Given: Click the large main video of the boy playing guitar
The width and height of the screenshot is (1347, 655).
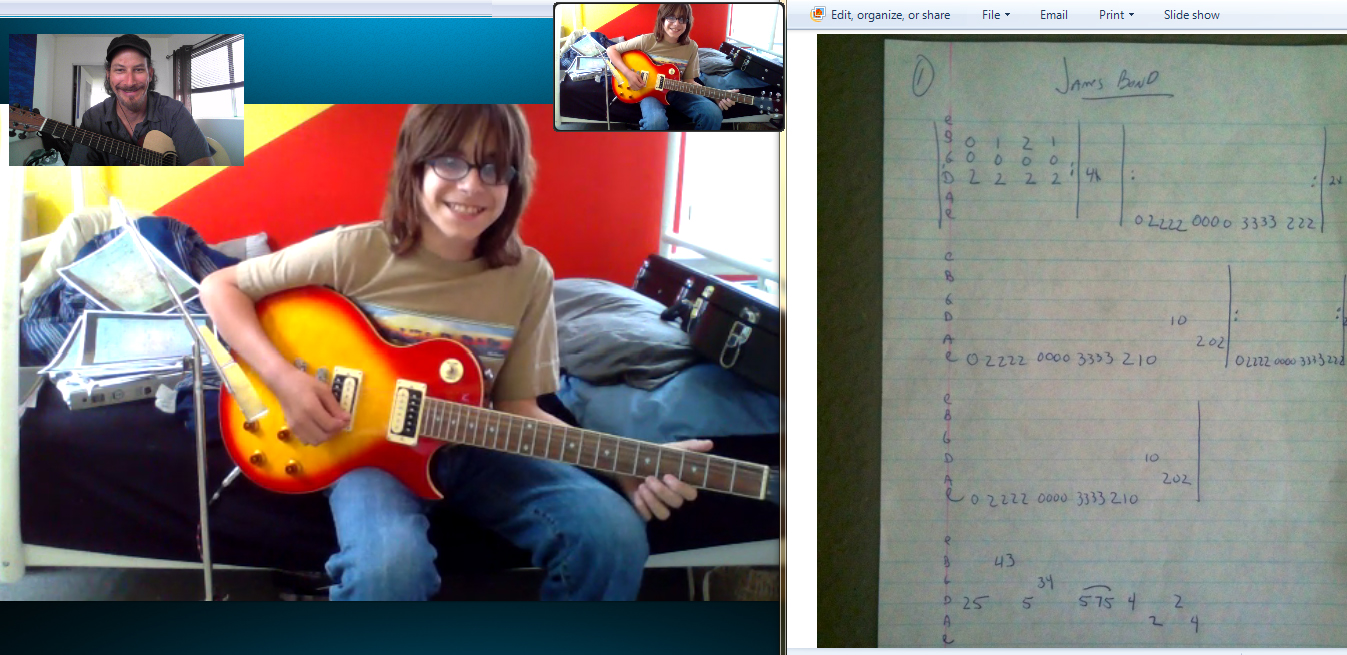Looking at the screenshot, I should pyautogui.click(x=390, y=352).
